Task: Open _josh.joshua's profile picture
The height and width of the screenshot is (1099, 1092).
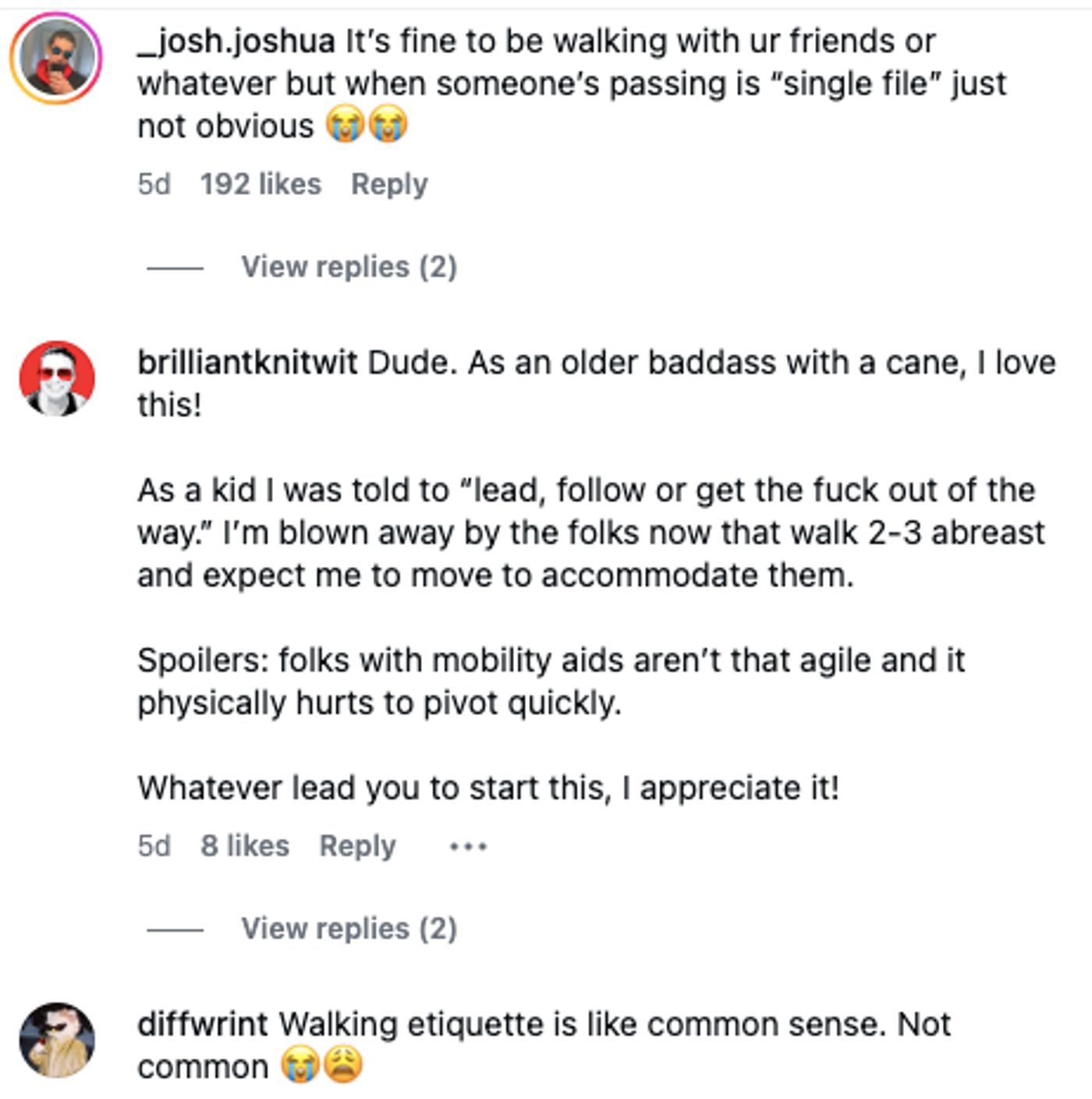Action: 55,58
